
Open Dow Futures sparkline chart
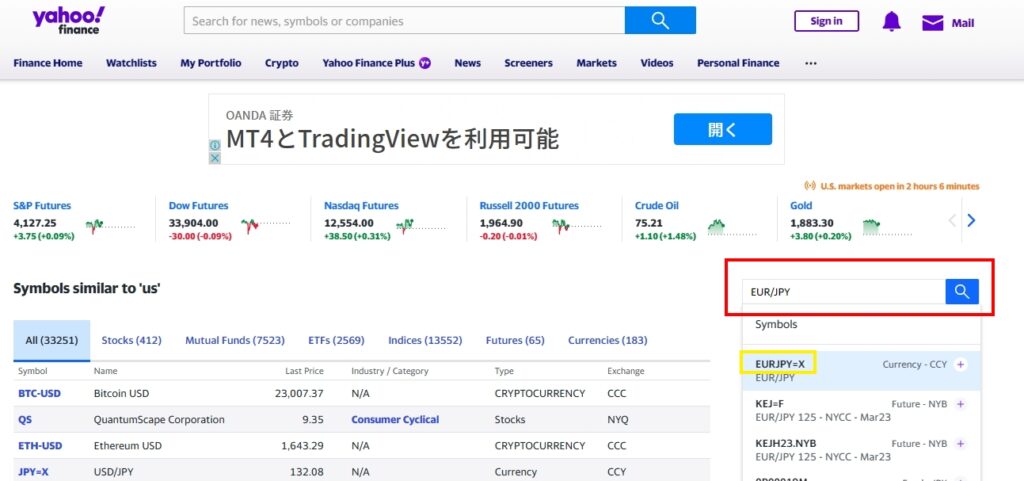pyautogui.click(x=266, y=226)
